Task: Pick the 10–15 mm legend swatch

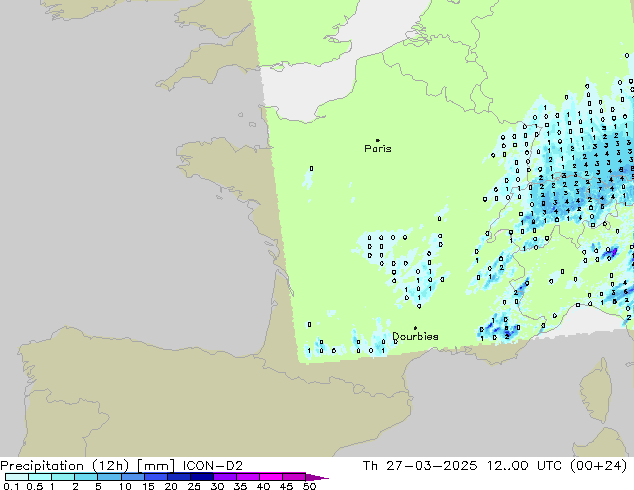Action: [132, 477]
